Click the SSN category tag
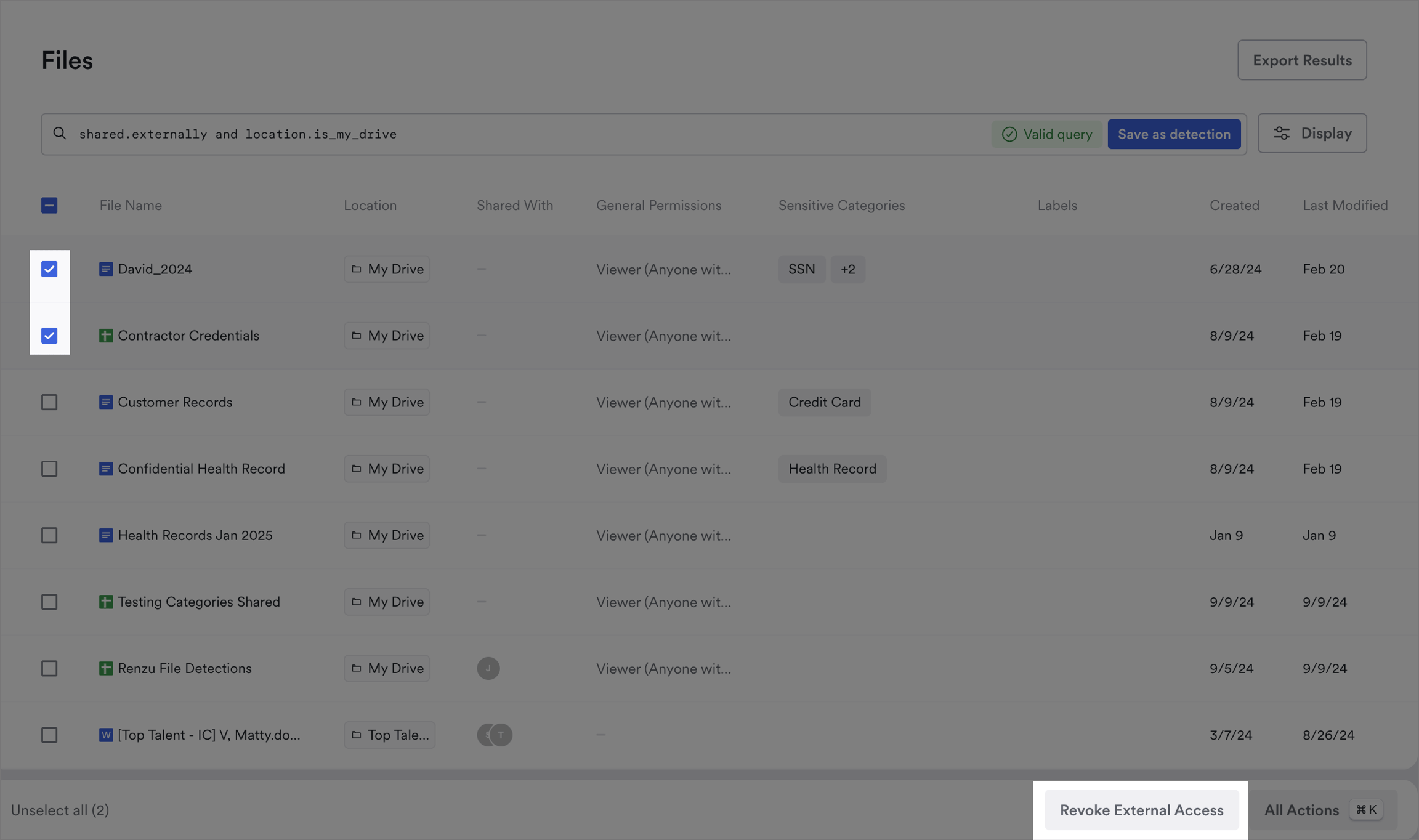 (801, 269)
